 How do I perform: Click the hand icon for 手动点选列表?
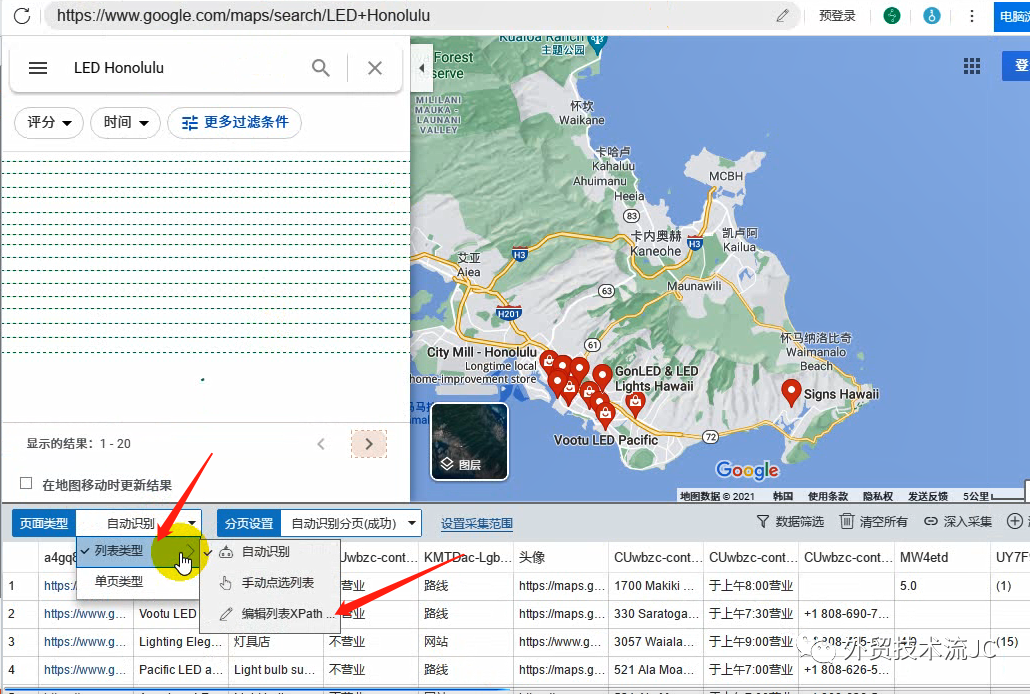[226, 583]
